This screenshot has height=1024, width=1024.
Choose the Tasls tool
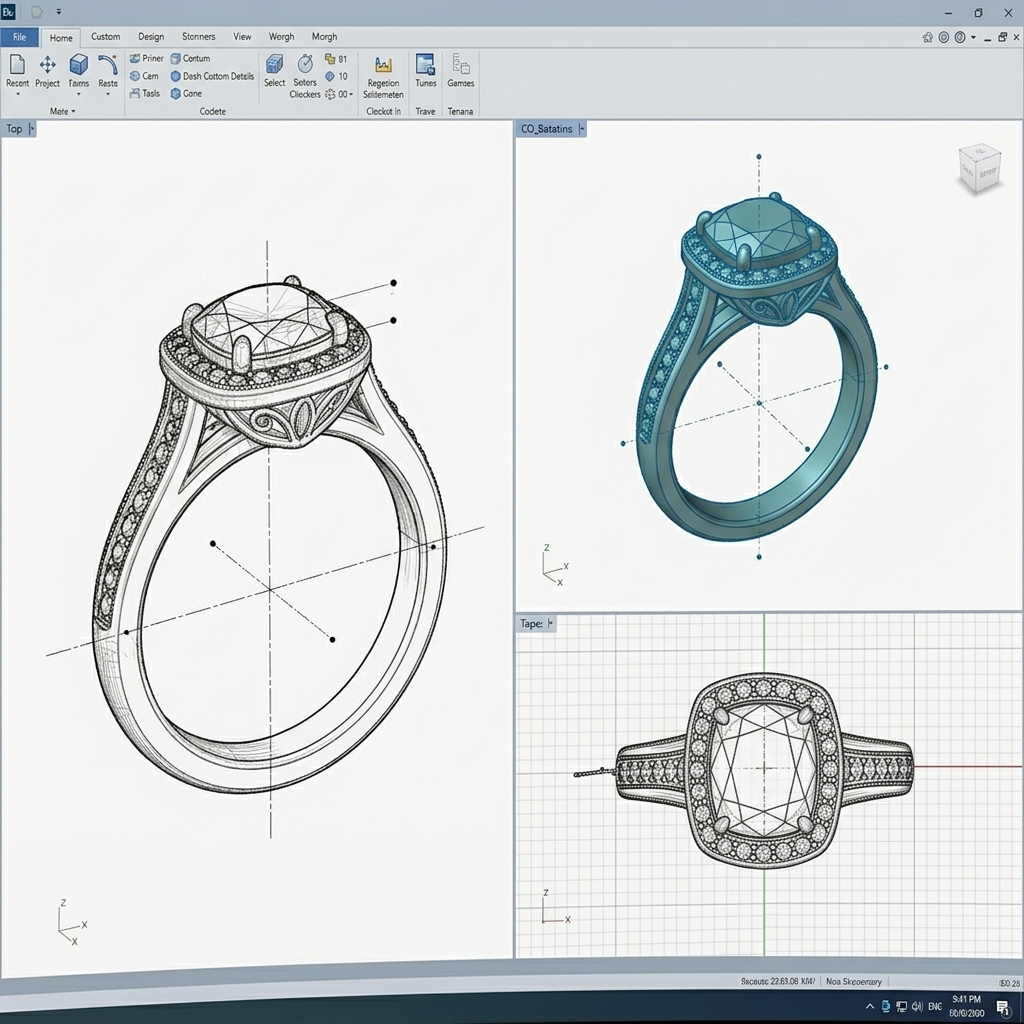click(145, 93)
